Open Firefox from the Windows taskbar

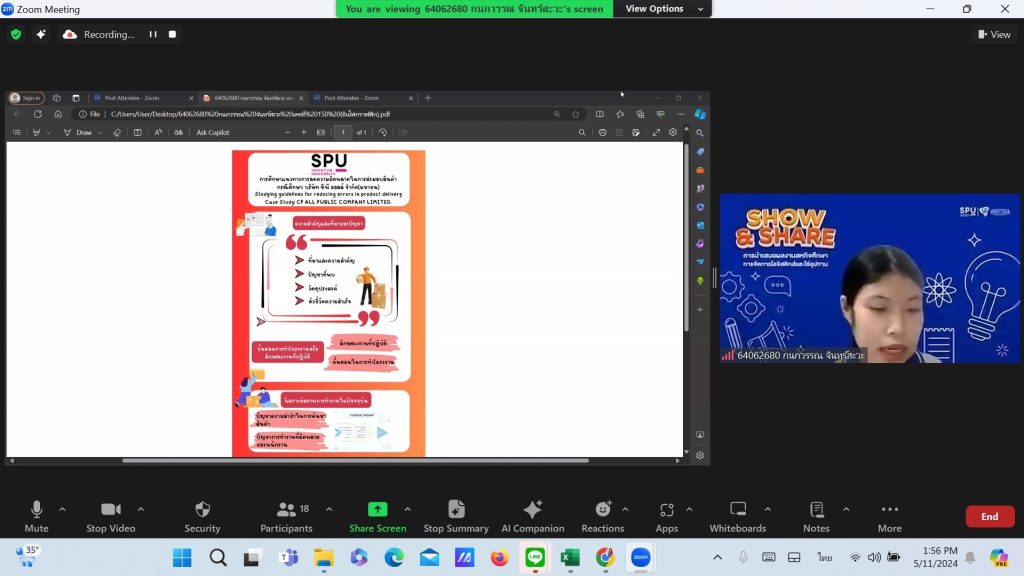[500, 557]
